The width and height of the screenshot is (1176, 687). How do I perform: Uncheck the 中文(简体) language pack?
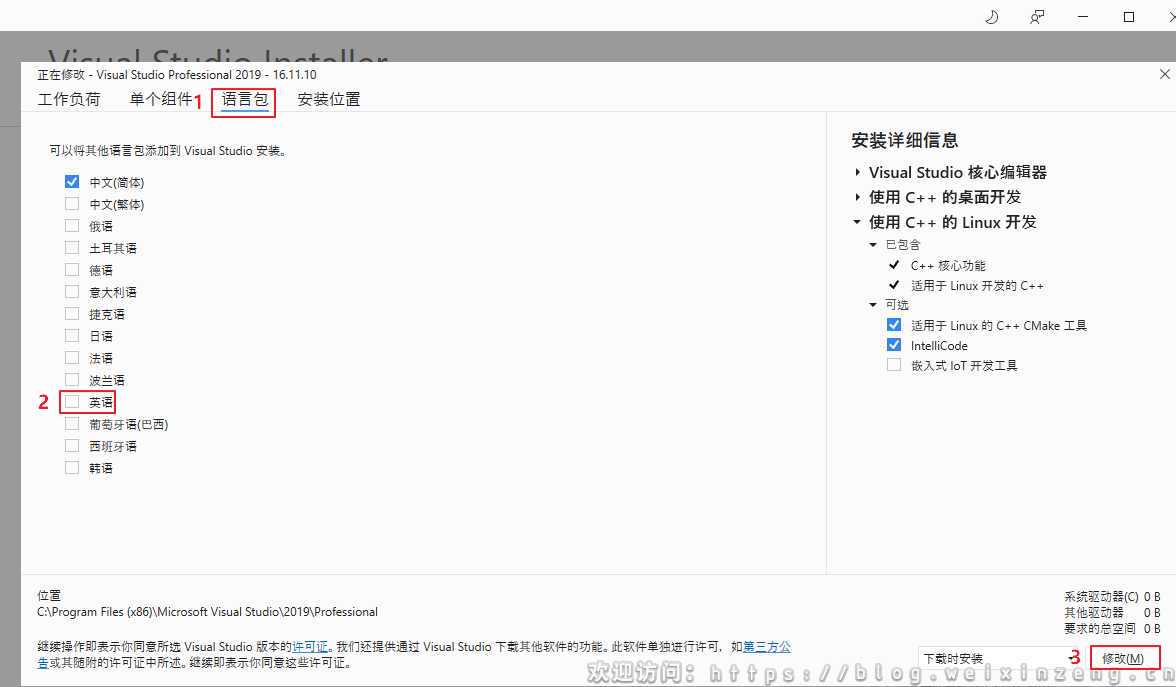pyautogui.click(x=72, y=181)
